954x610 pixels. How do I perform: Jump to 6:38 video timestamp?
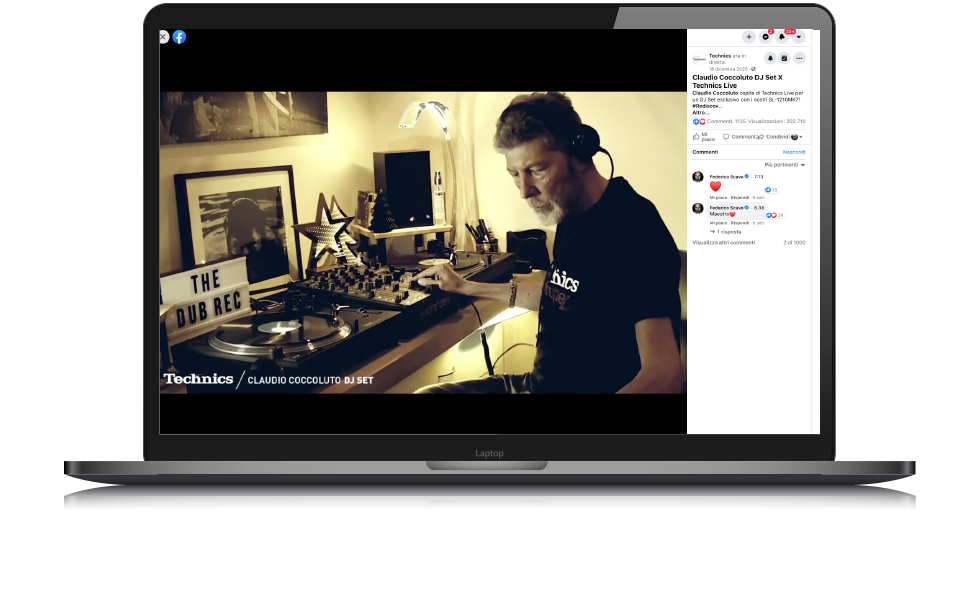click(759, 208)
